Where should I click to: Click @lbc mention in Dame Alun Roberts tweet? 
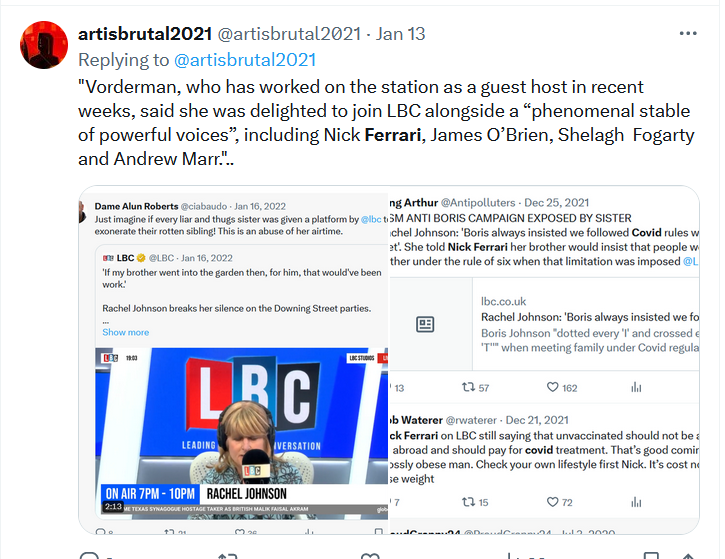point(371,219)
